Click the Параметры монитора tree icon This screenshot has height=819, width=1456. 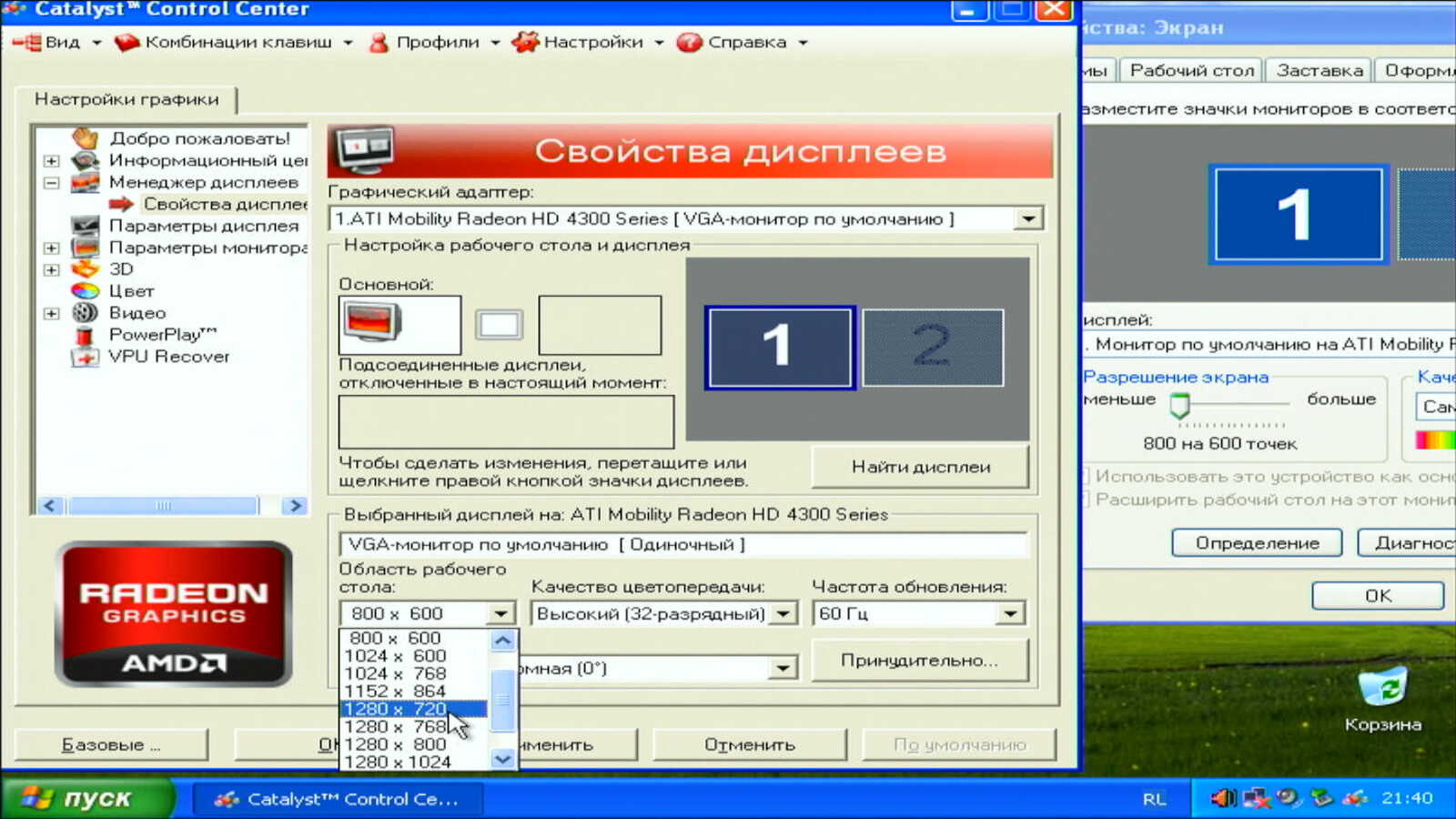[85, 248]
